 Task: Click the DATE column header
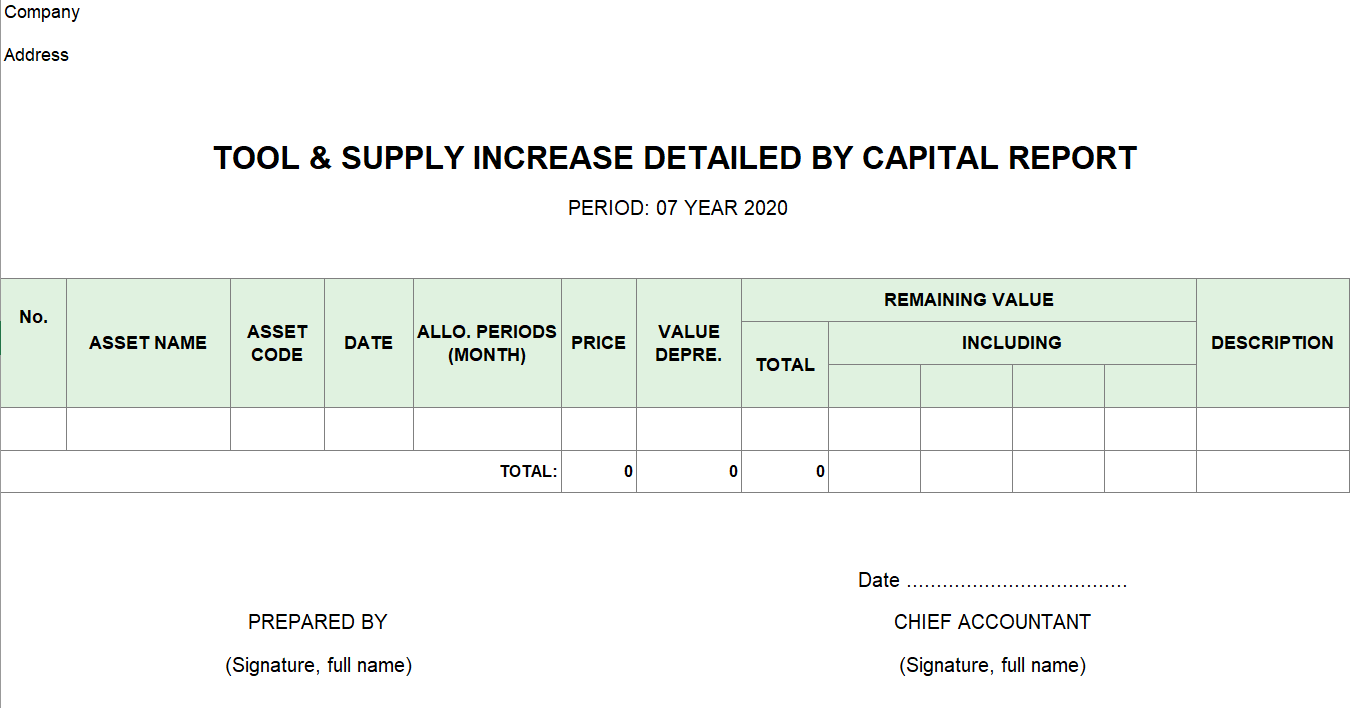(368, 343)
